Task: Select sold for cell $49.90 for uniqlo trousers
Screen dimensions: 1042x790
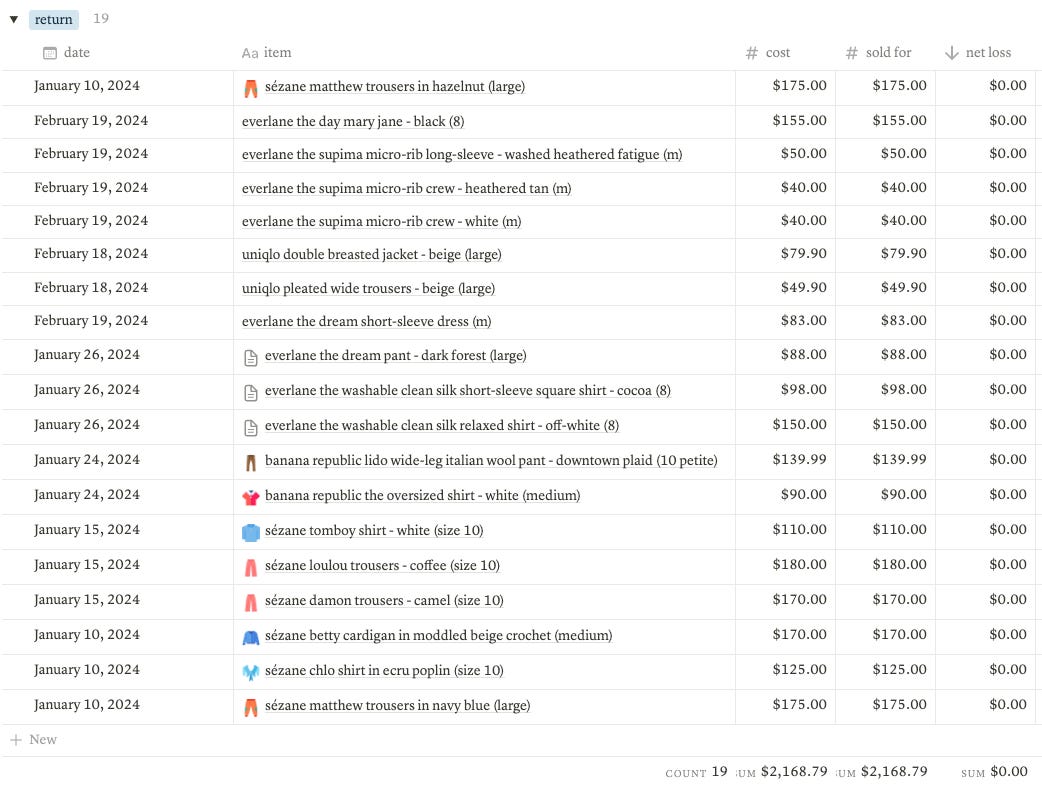Action: click(885, 288)
